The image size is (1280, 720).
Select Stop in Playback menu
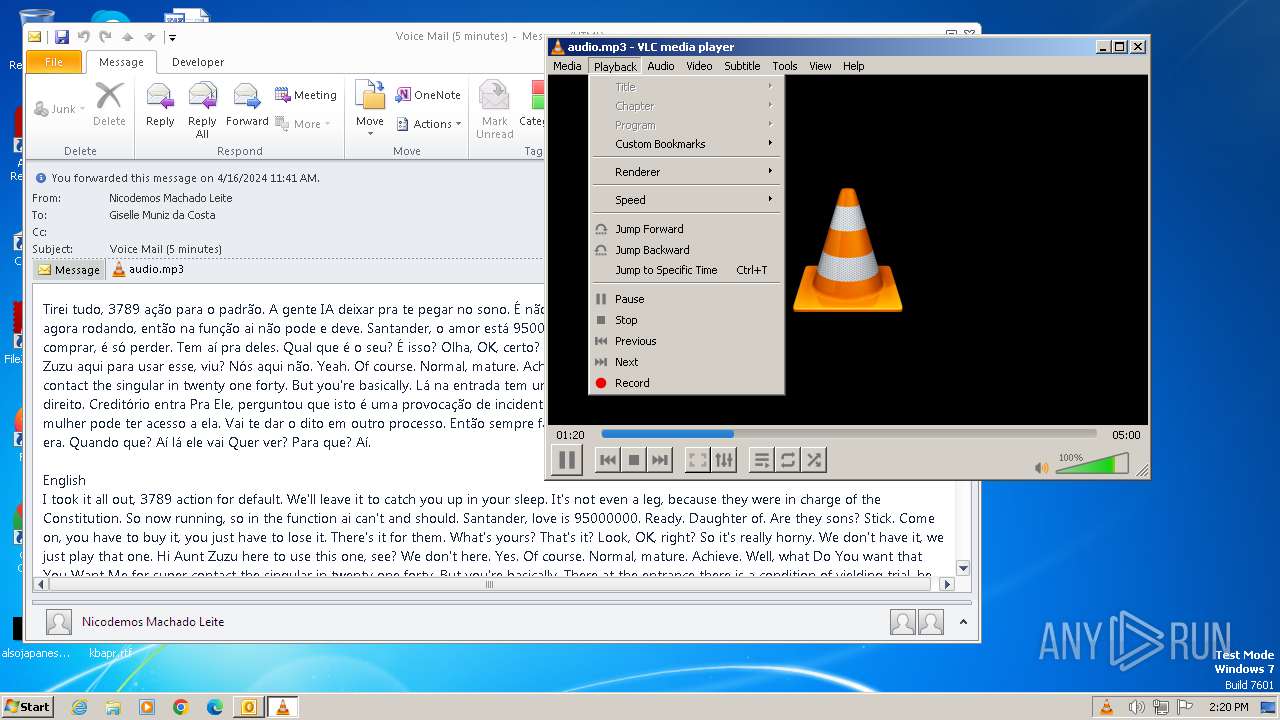(686, 320)
